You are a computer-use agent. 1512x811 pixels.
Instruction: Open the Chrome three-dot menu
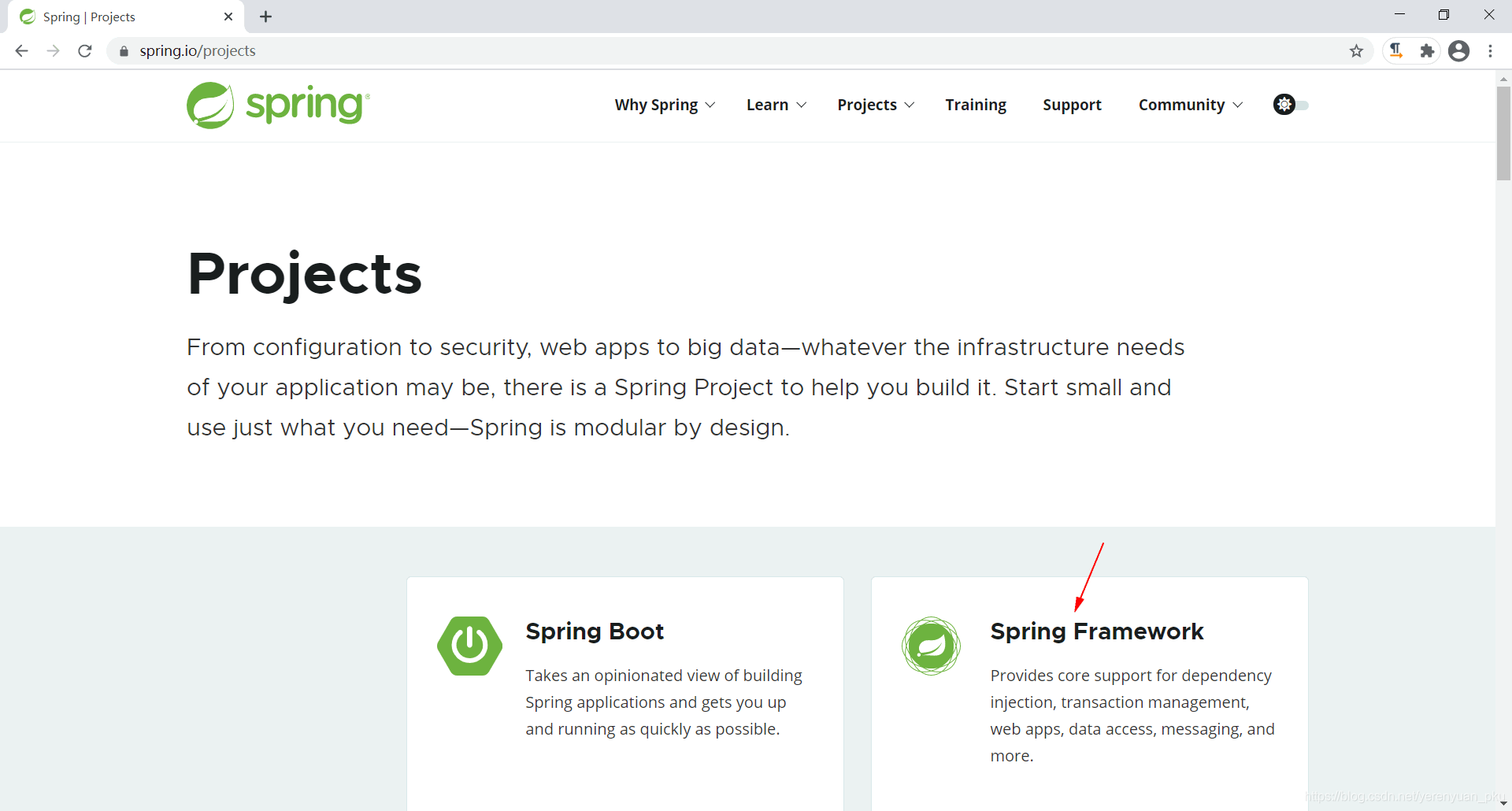[x=1491, y=51]
